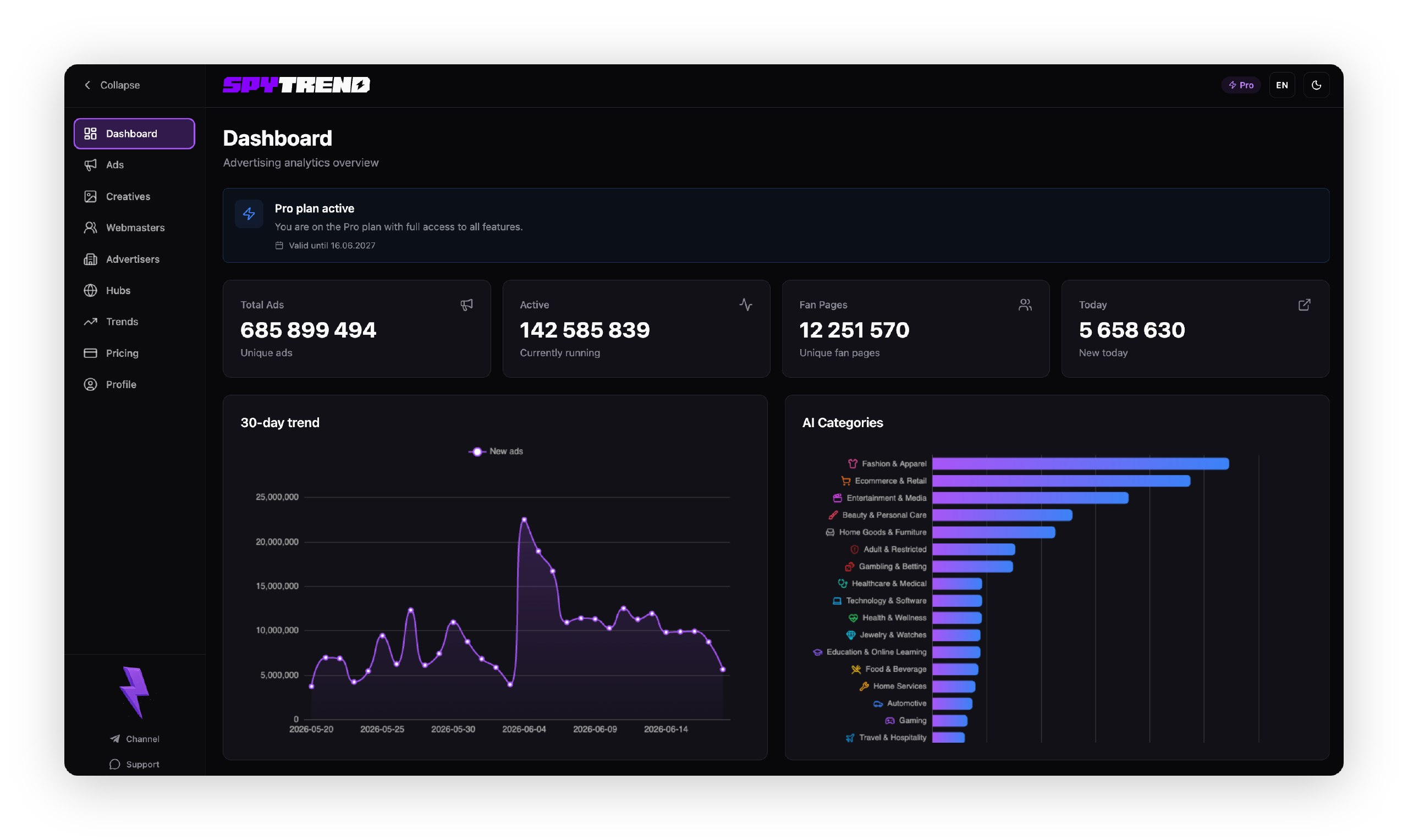Click the Gaming controller icon
1408x840 pixels.
(x=890, y=721)
